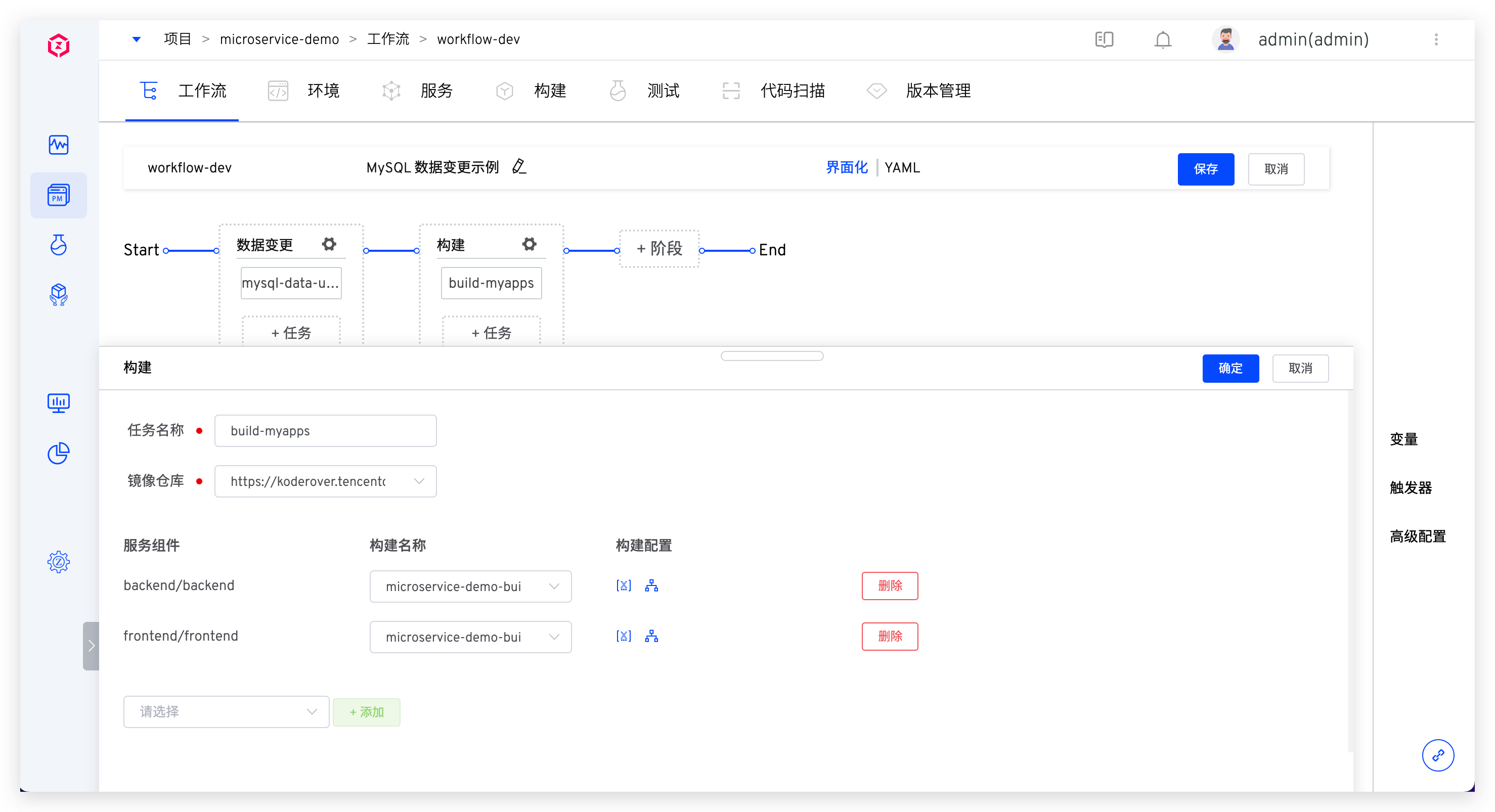
Task: Open build name dropdown for backend/backend
Action: coord(470,587)
